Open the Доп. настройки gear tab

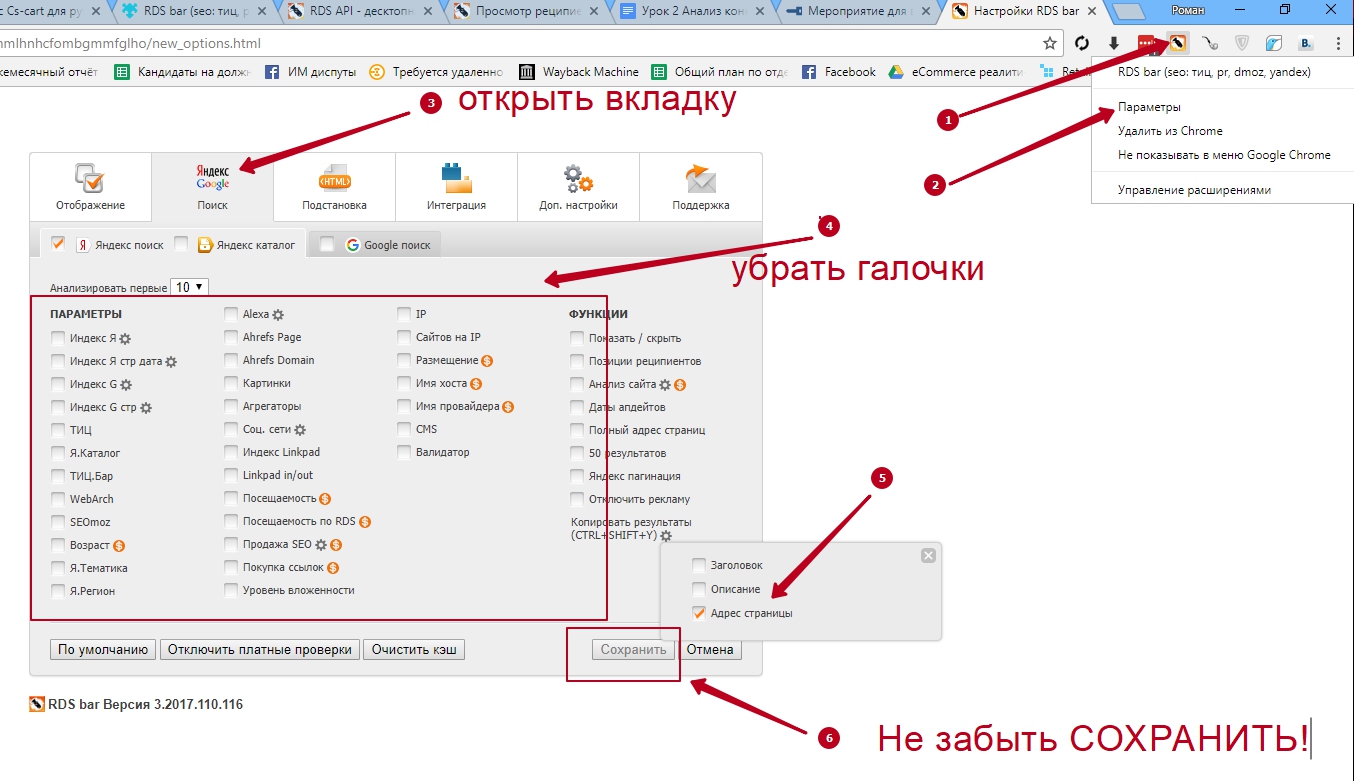click(x=578, y=187)
